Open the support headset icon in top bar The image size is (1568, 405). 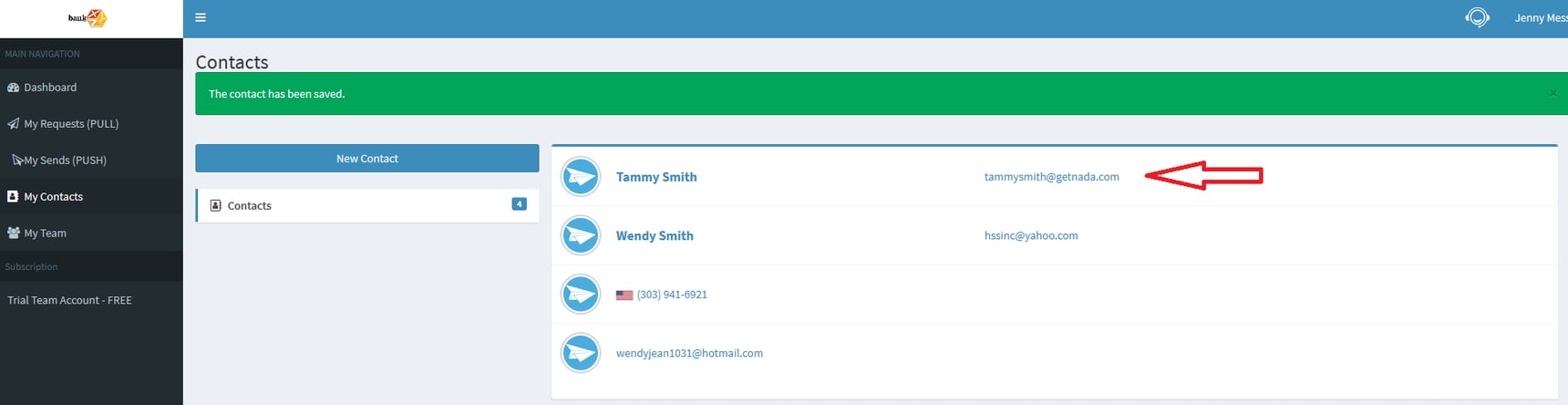1477,17
